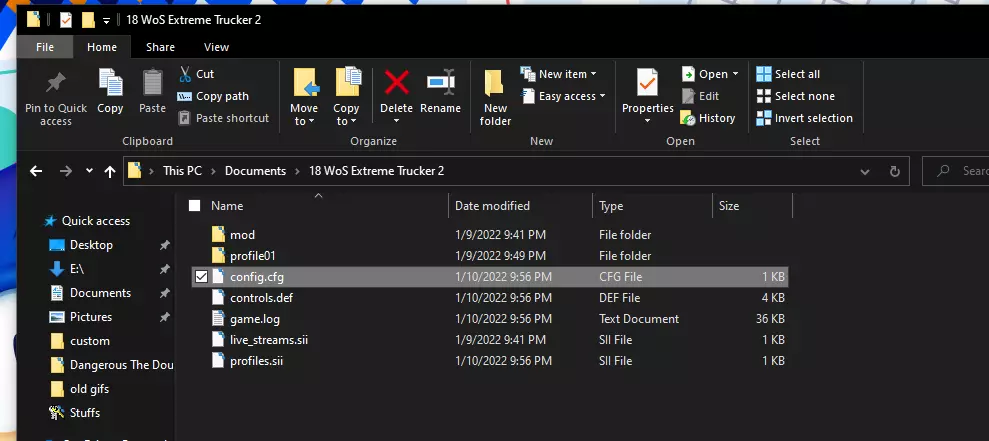Open Documents in navigation pane
989x441 pixels.
[100, 293]
